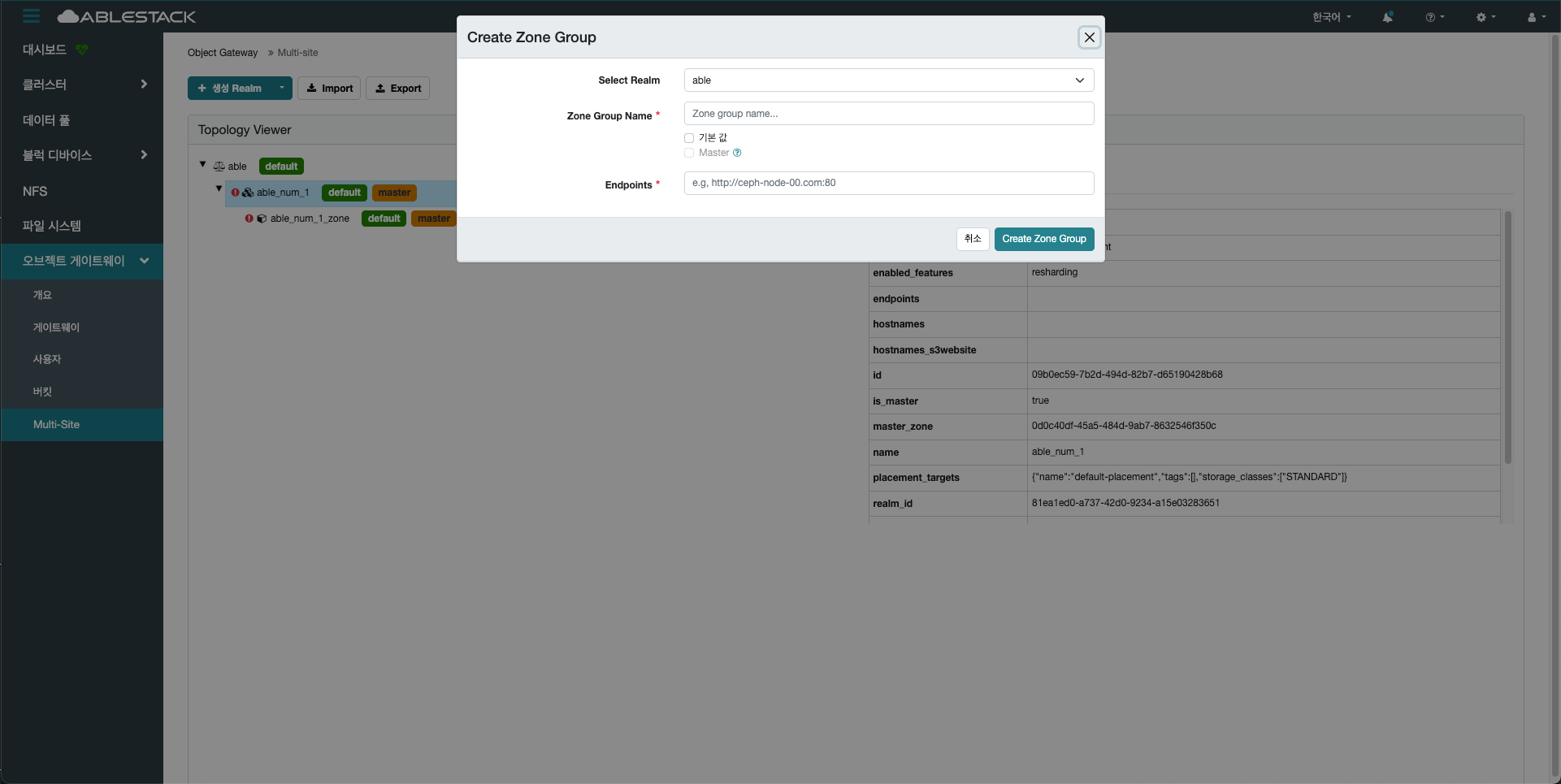1561x784 pixels.
Task: Collapse the able_num_1 tree node
Action: tap(219, 188)
